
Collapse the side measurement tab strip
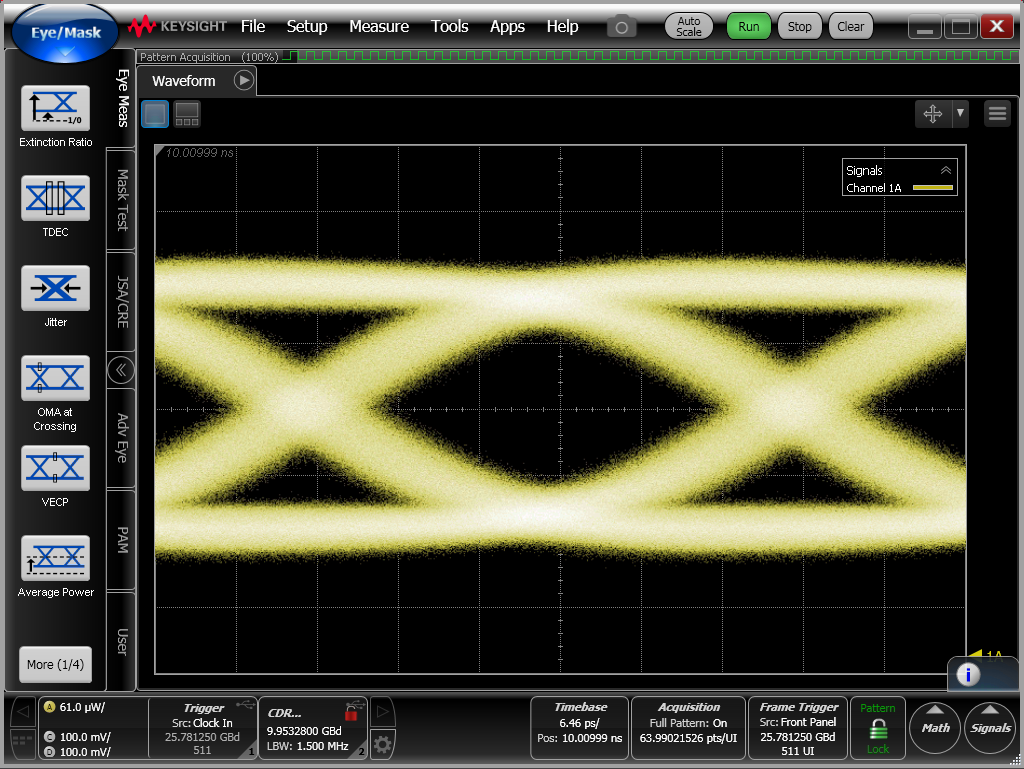coord(120,370)
